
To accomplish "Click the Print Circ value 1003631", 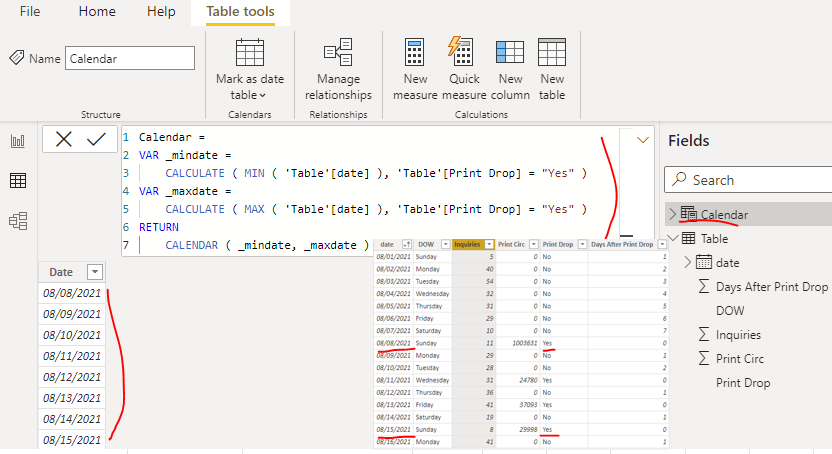I will click(525, 343).
